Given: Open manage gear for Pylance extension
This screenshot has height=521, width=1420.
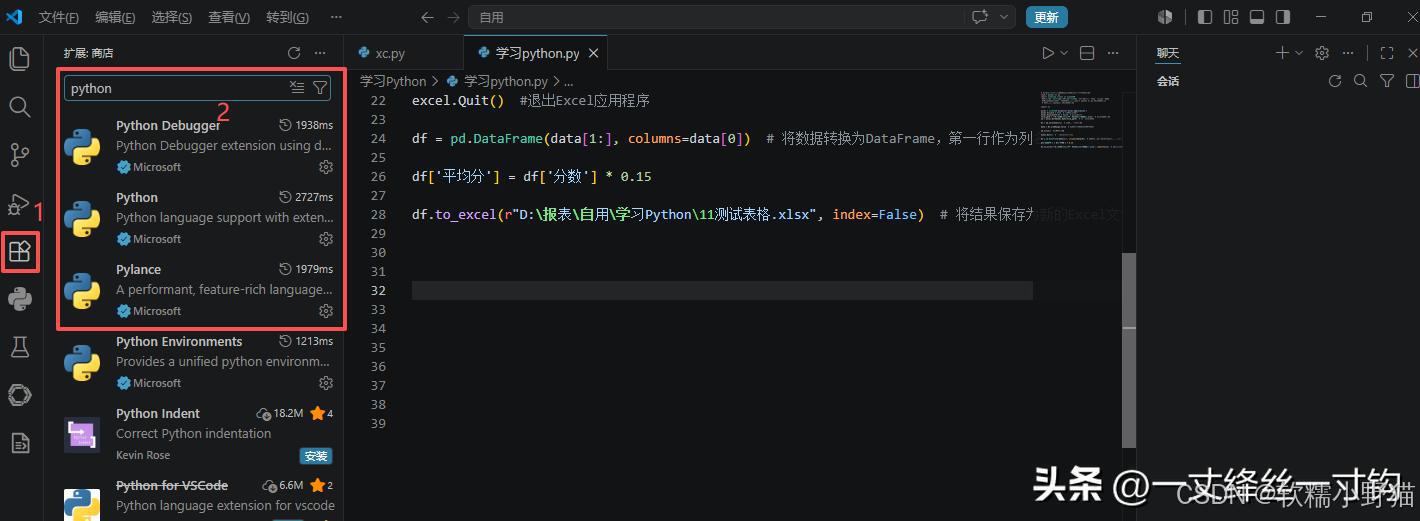Looking at the screenshot, I should tap(325, 311).
